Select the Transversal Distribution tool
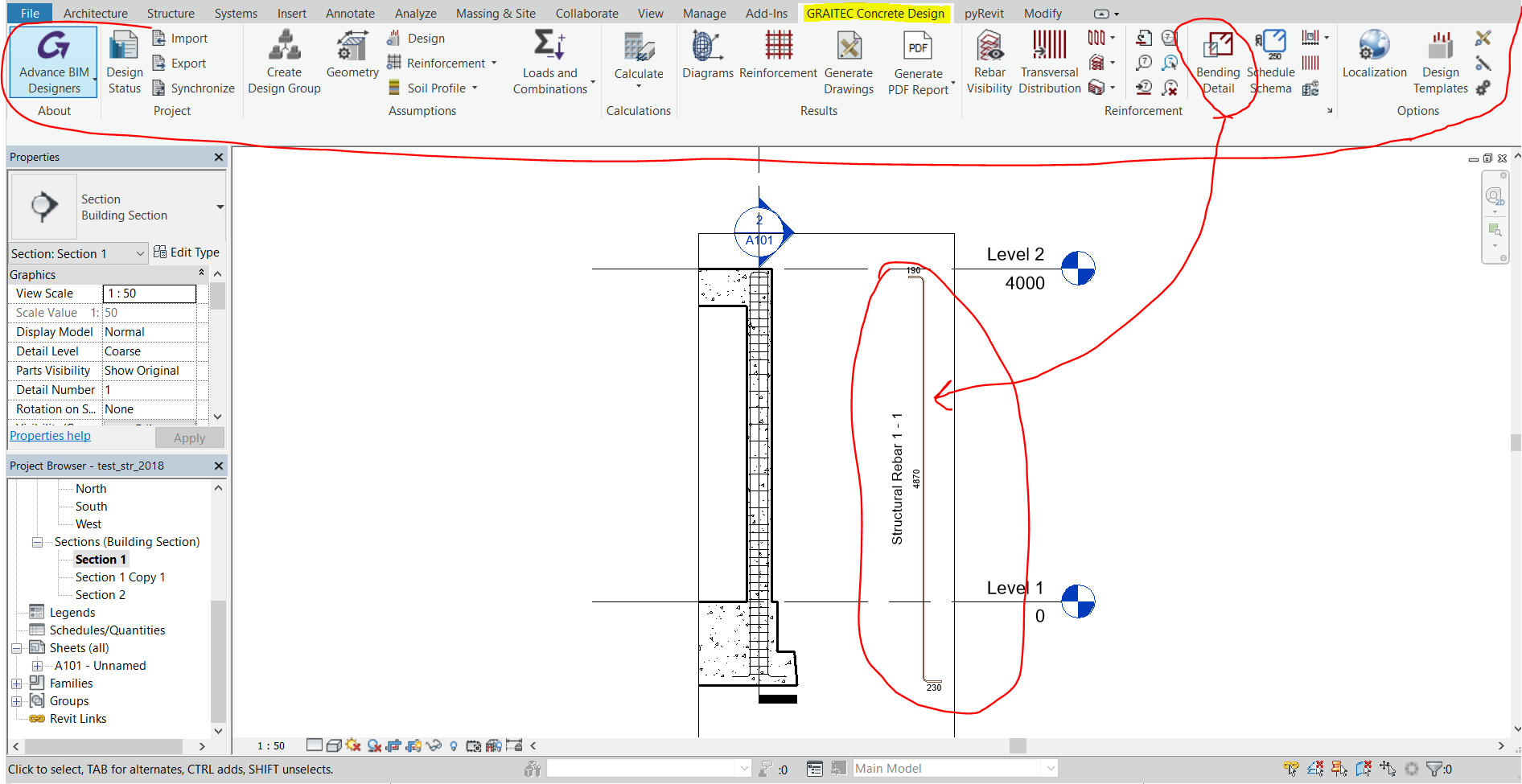Image resolution: width=1522 pixels, height=784 pixels. (1049, 47)
